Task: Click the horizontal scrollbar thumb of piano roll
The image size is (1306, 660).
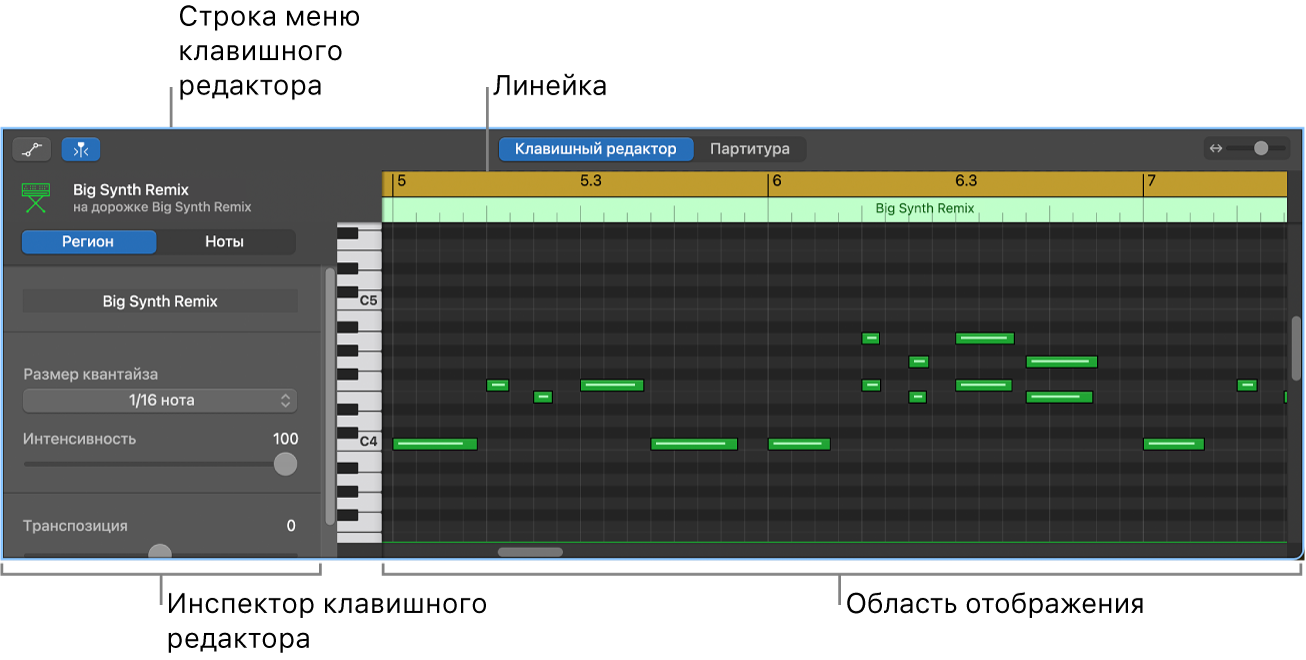Action: pos(531,551)
